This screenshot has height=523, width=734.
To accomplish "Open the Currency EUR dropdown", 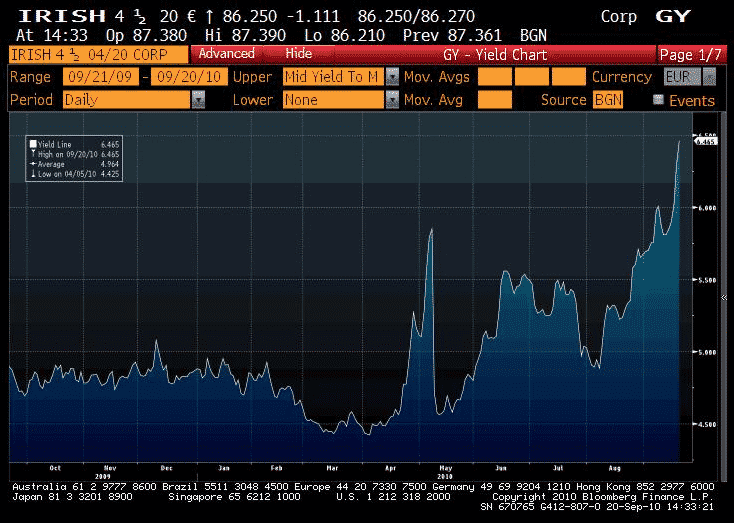I will tap(709, 77).
